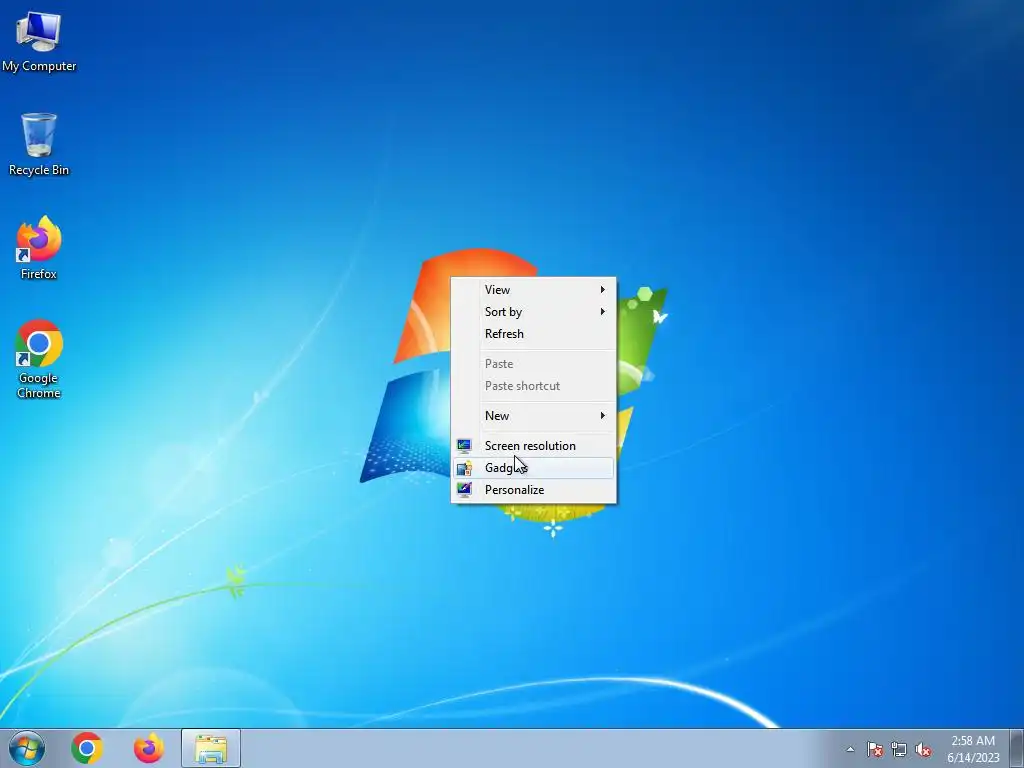Open the New submenu

[x=534, y=415]
